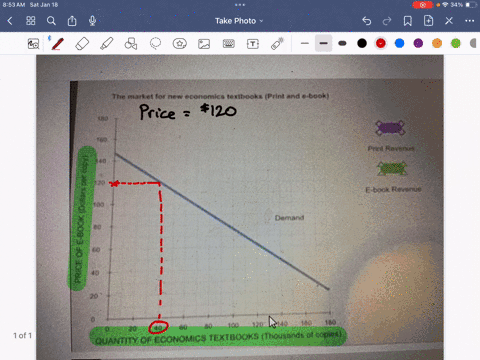Bookmark this page
This screenshot has width=480, height=360.
(407, 21)
